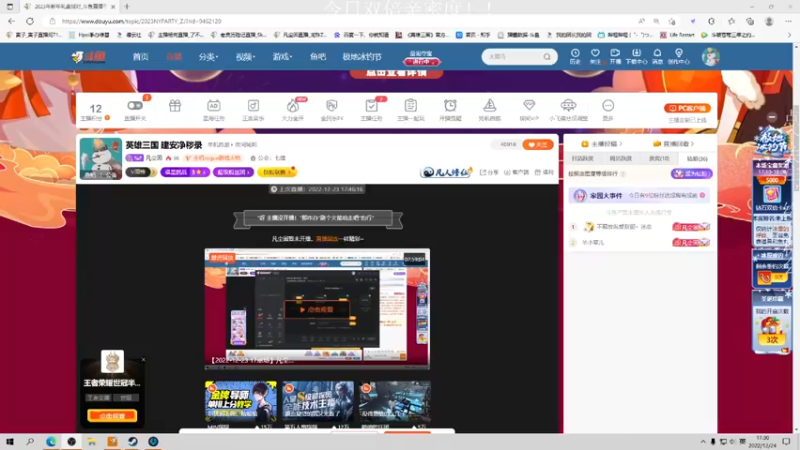Open the UFO fan-badge icon
The width and height of the screenshot is (800, 450).
pyautogui.click(x=568, y=106)
